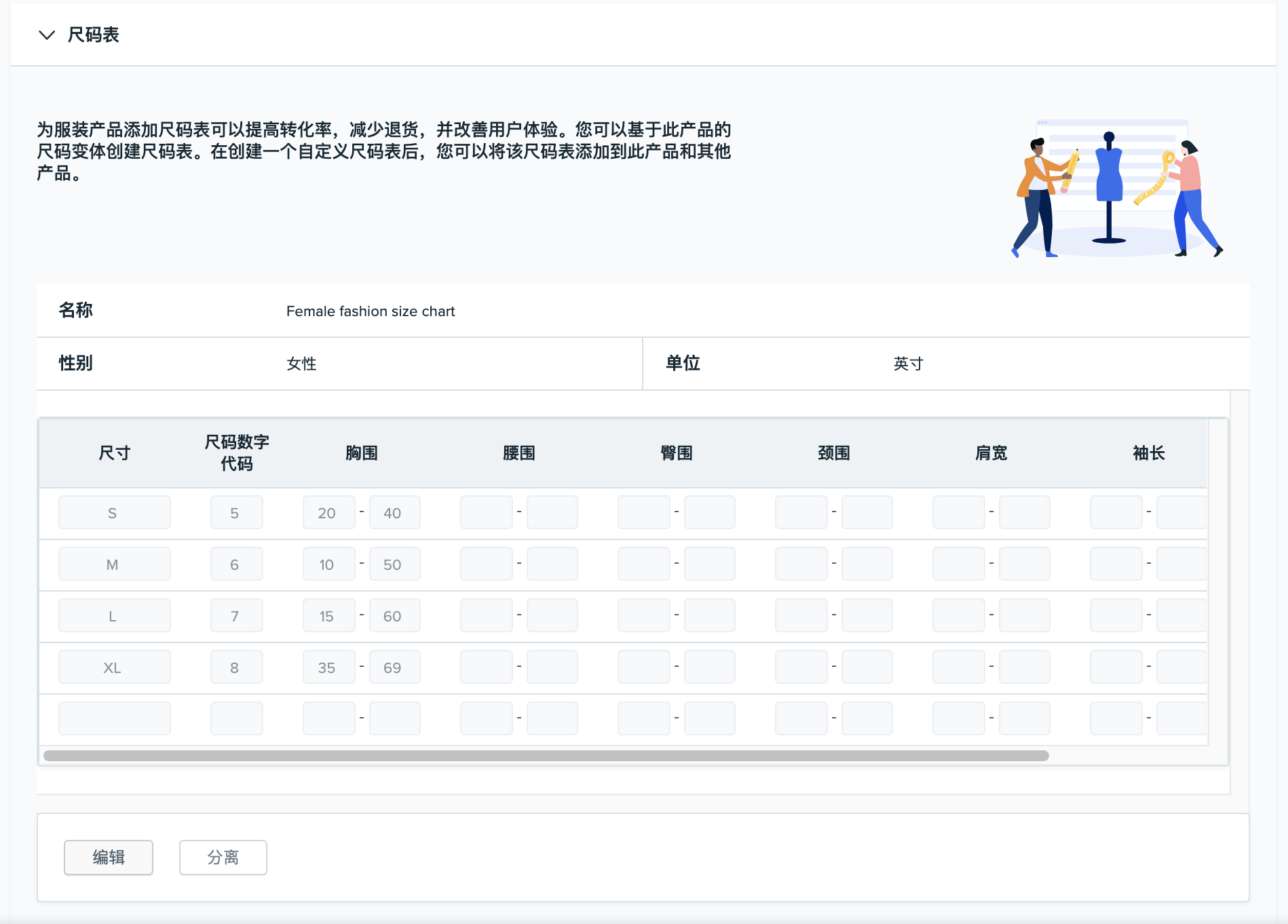
Task: Click the chest maximum field showing 60
Action: 395,615
